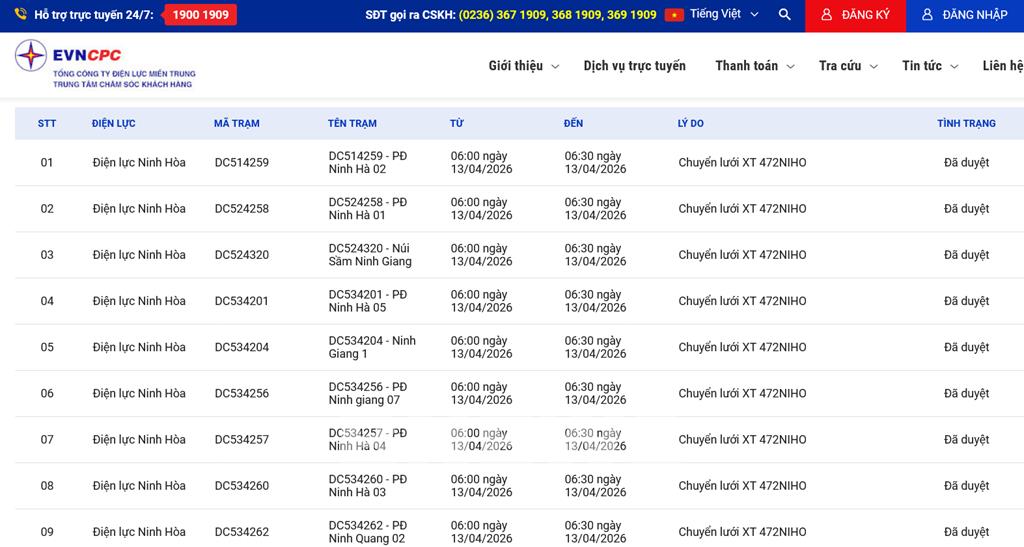Screen dimensions: 1024x547
Task: Expand the Thanh toán menu
Action: 754,66
